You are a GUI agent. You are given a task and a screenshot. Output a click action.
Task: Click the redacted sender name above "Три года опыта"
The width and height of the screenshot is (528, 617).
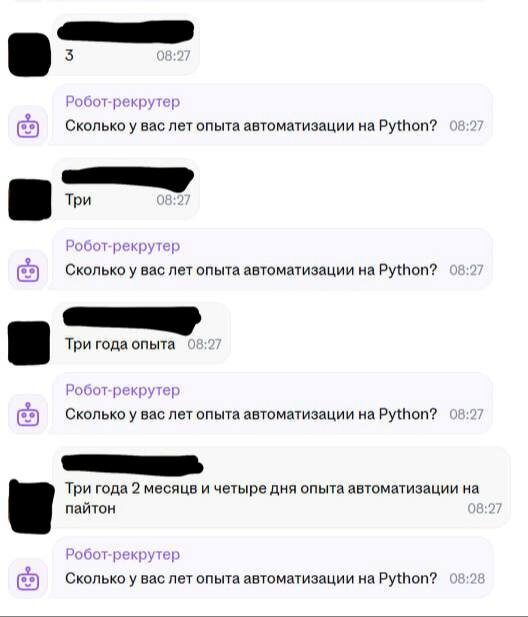coord(132,321)
